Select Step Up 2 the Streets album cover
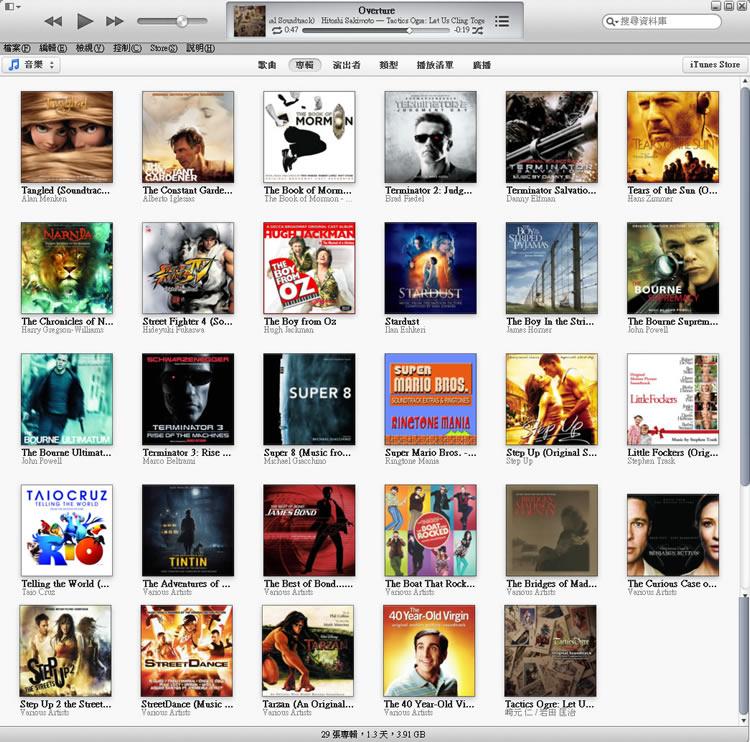 66,651
